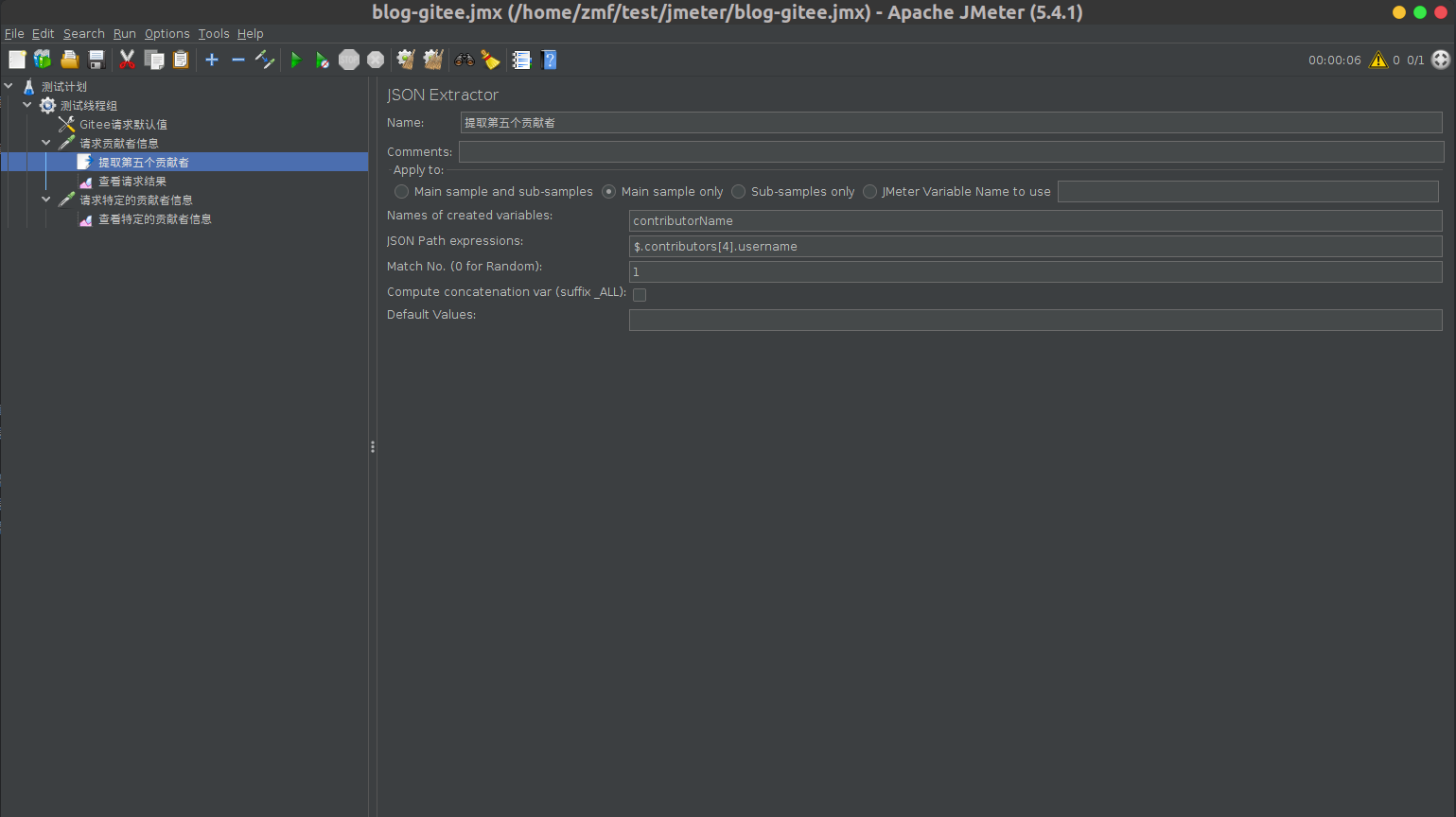
Task: Click the Cut scissors icon
Action: (127, 60)
